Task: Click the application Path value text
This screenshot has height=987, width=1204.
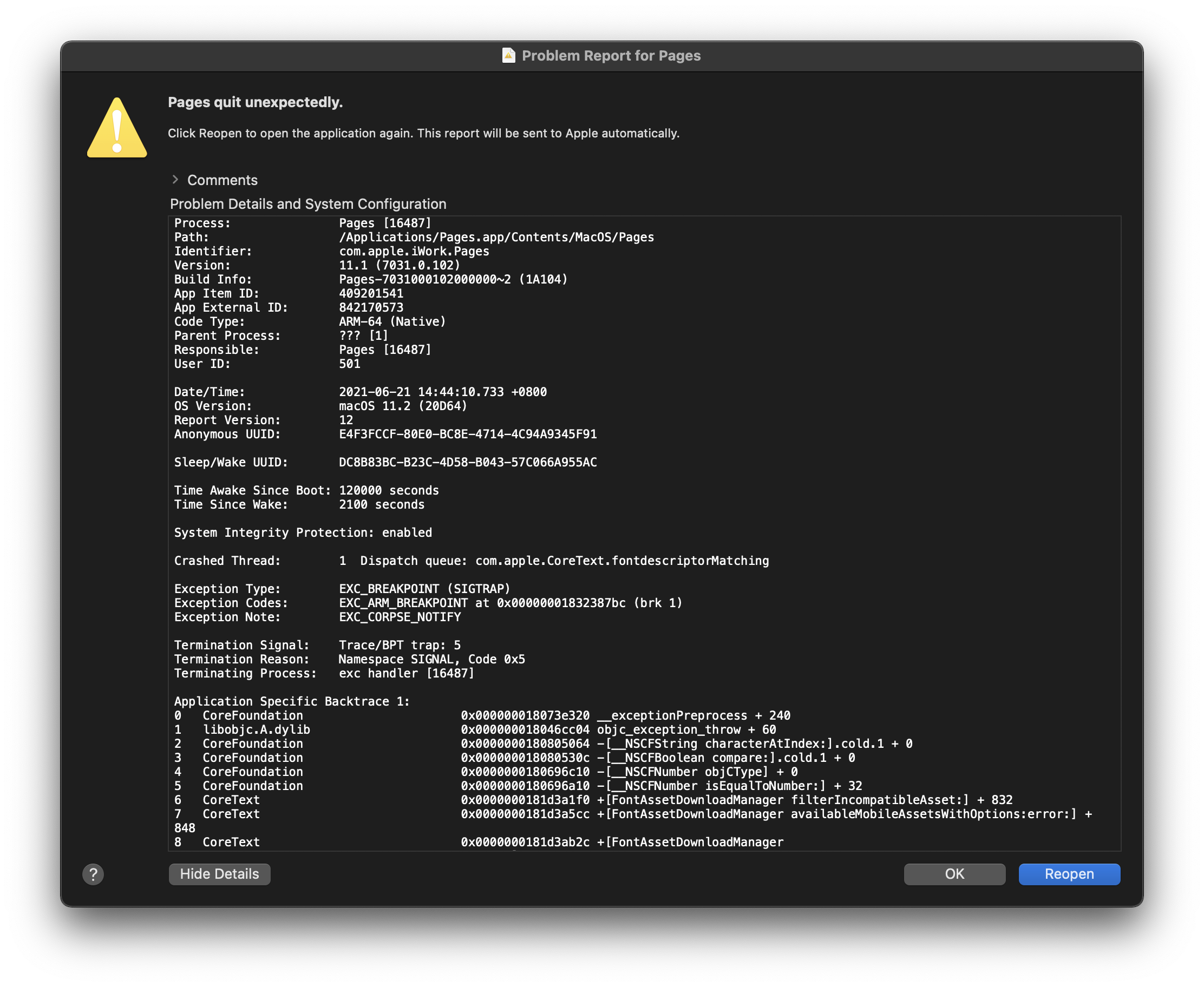Action: coord(496,238)
